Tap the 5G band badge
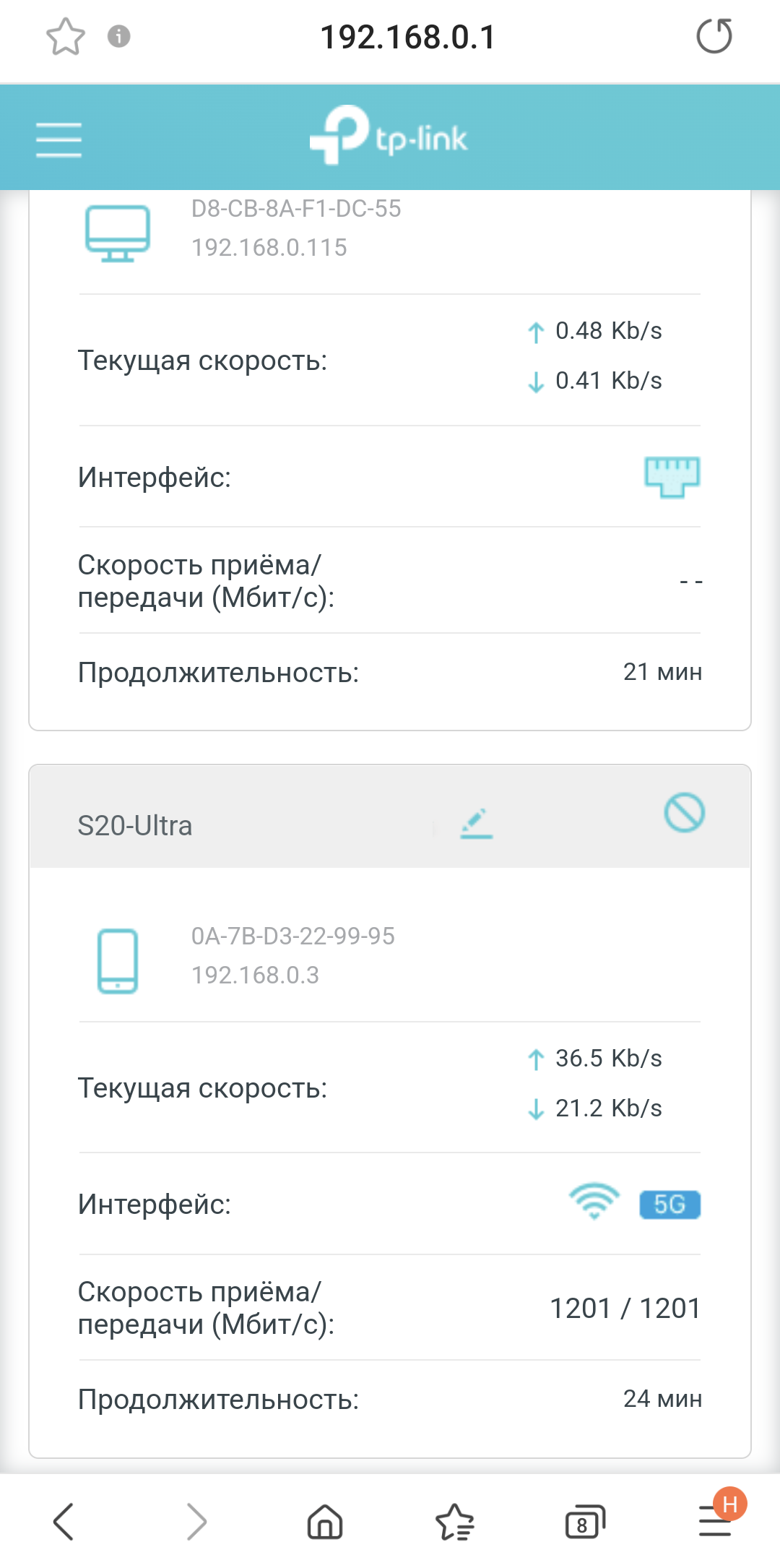Viewport: 780px width, 1568px height. click(x=669, y=1204)
